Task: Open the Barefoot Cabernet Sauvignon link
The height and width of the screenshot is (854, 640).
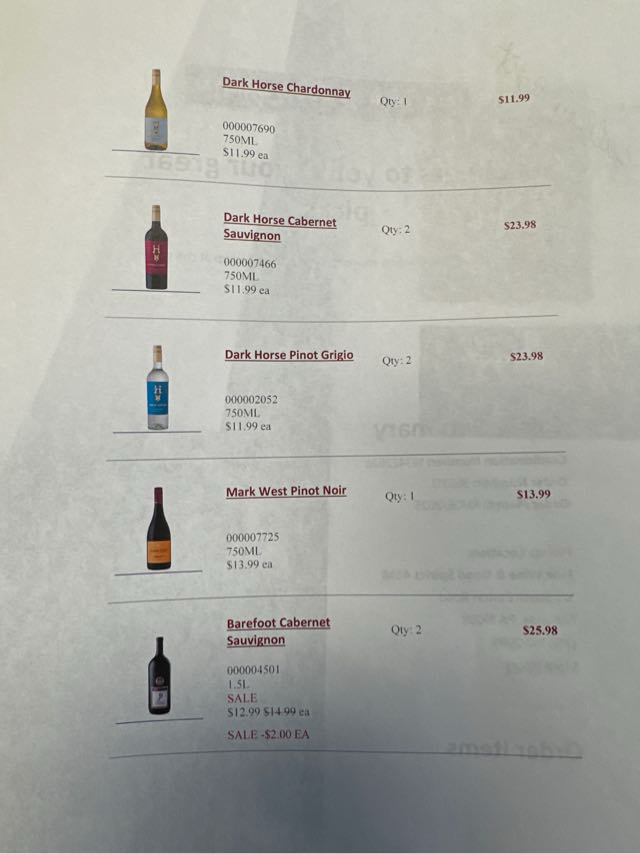Action: click(x=278, y=632)
